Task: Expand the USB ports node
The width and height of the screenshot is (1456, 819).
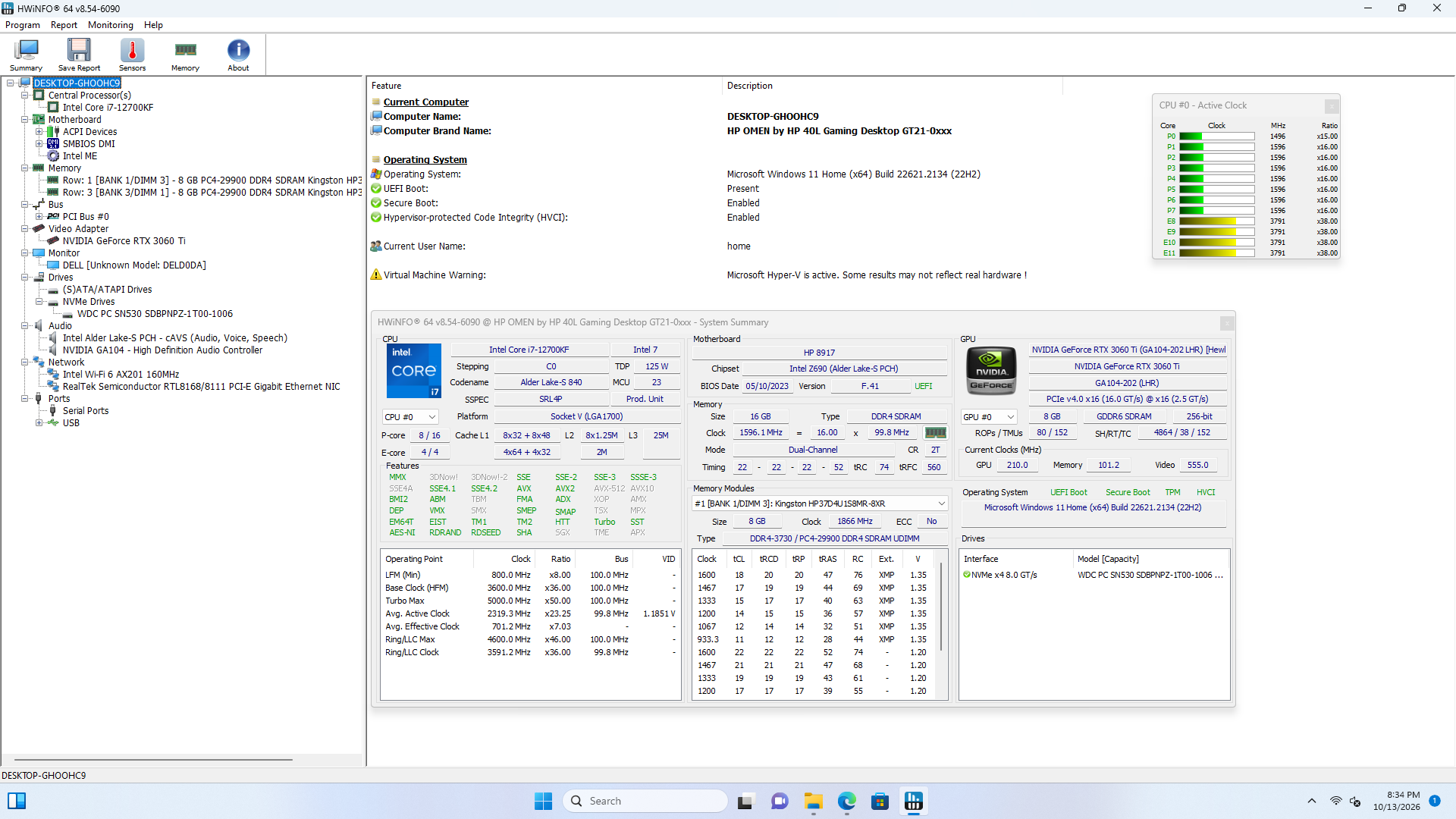Action: [x=39, y=423]
